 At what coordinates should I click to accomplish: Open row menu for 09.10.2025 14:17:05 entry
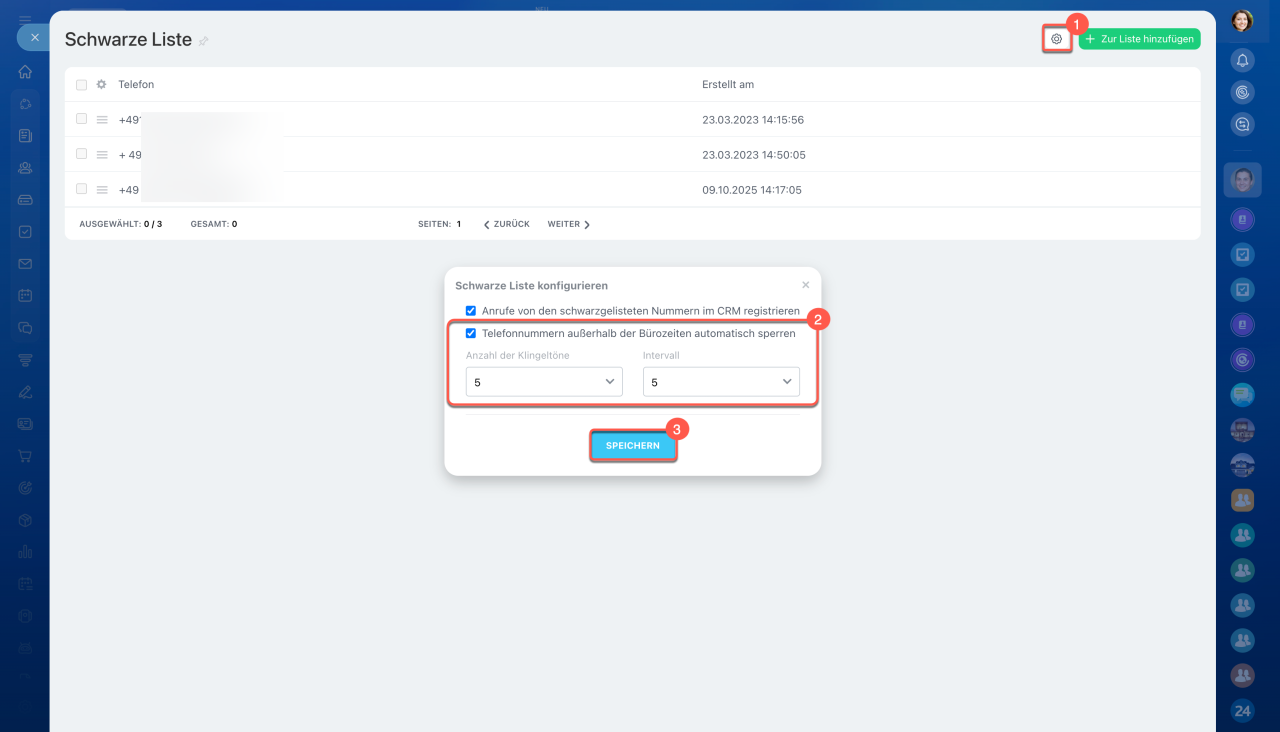101,190
